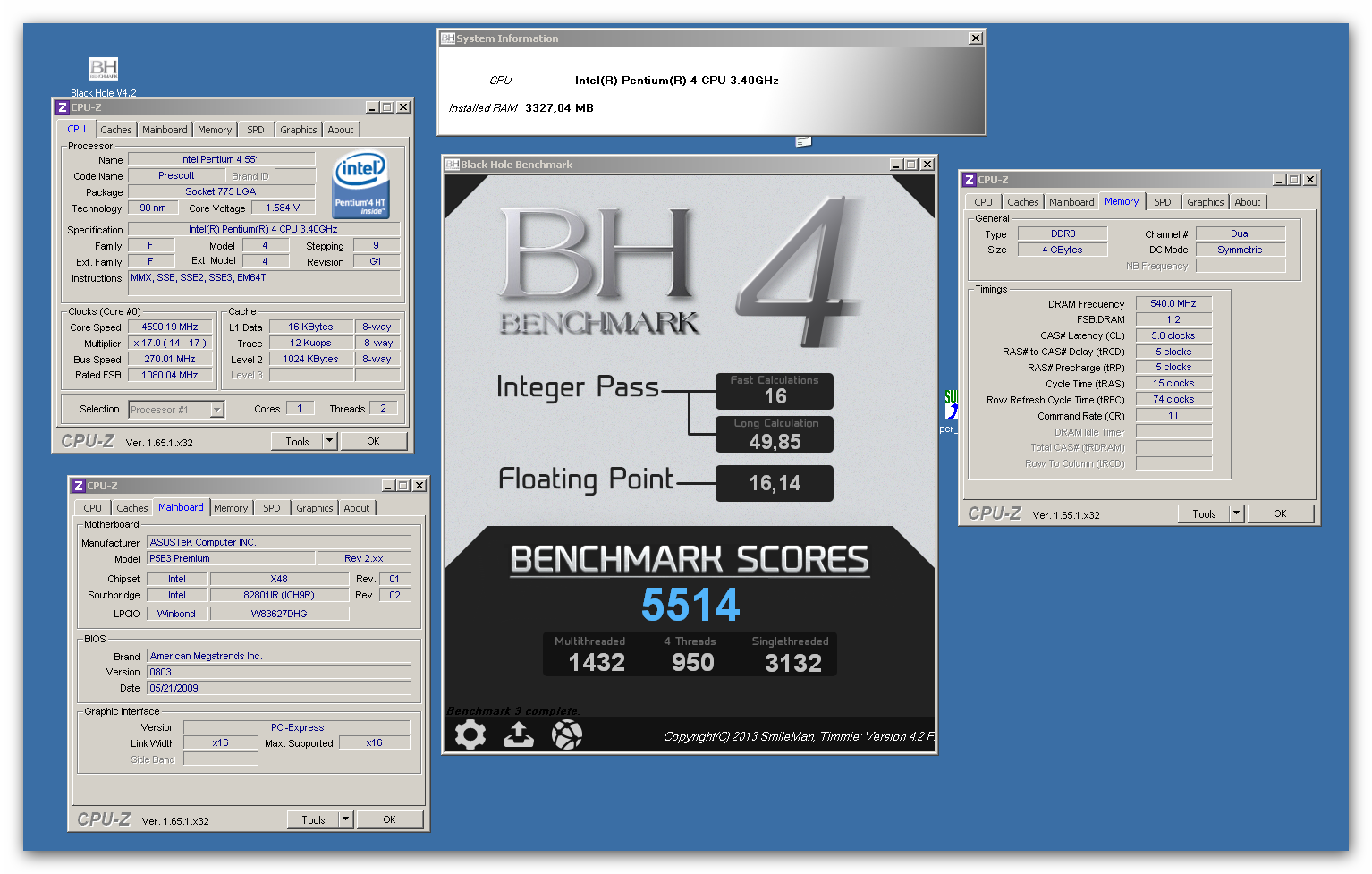This screenshot has width=1372, height=874.
Task: Click the Multithreaded score 1432
Action: (x=597, y=663)
